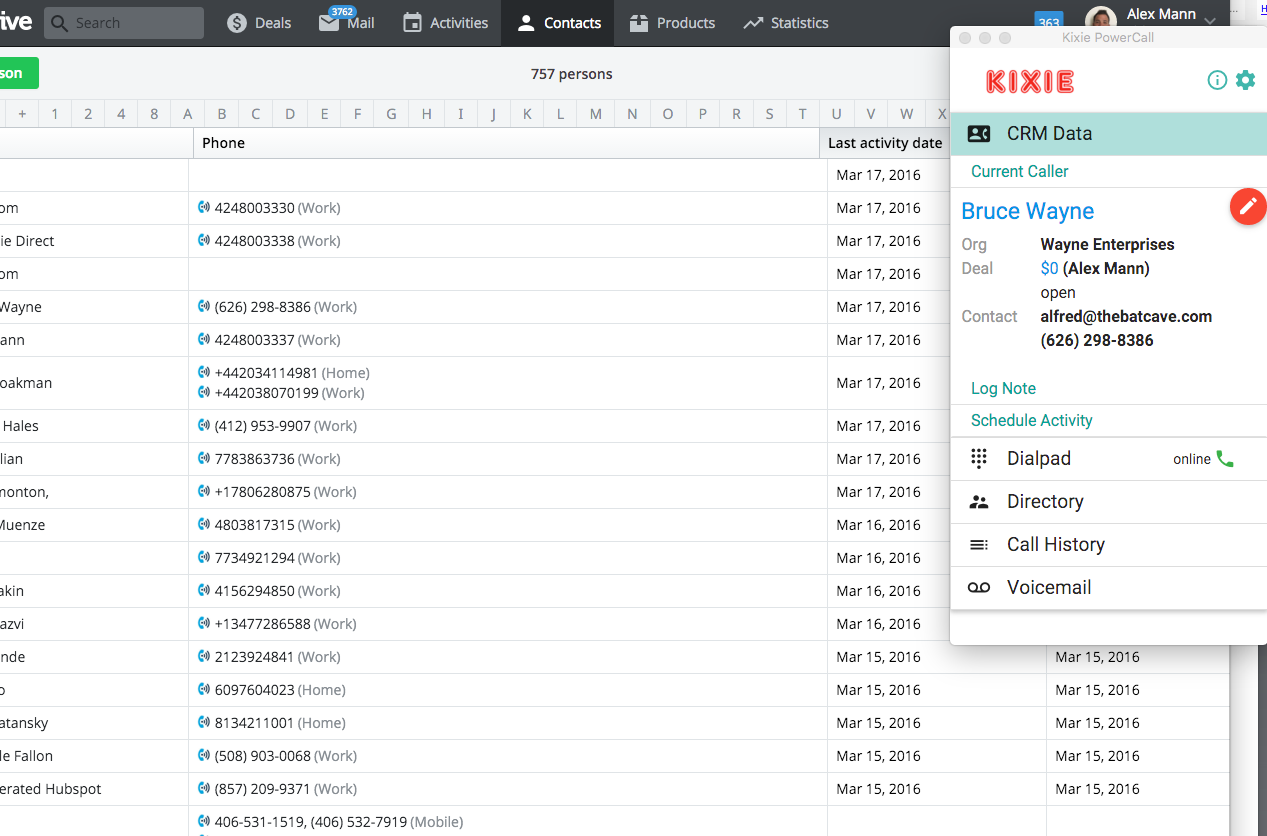
Task: Click call icon next to +442038070199
Action: [x=204, y=393]
